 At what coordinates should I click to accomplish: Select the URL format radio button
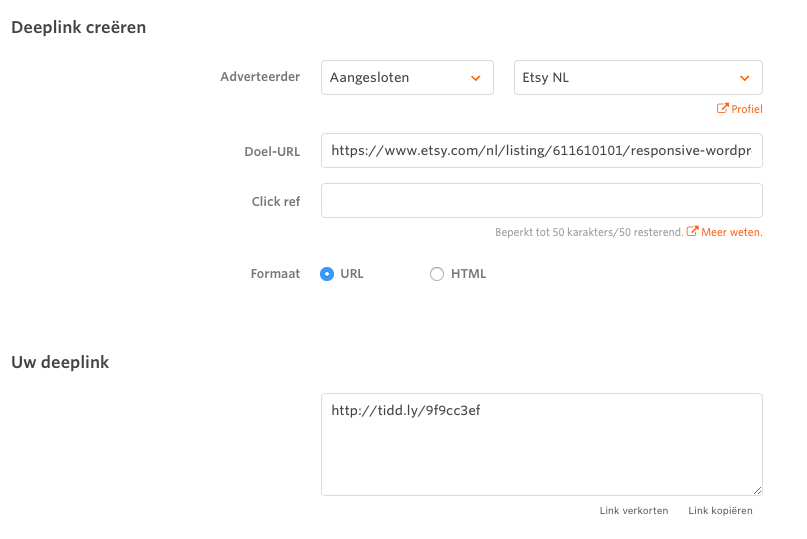click(x=326, y=274)
